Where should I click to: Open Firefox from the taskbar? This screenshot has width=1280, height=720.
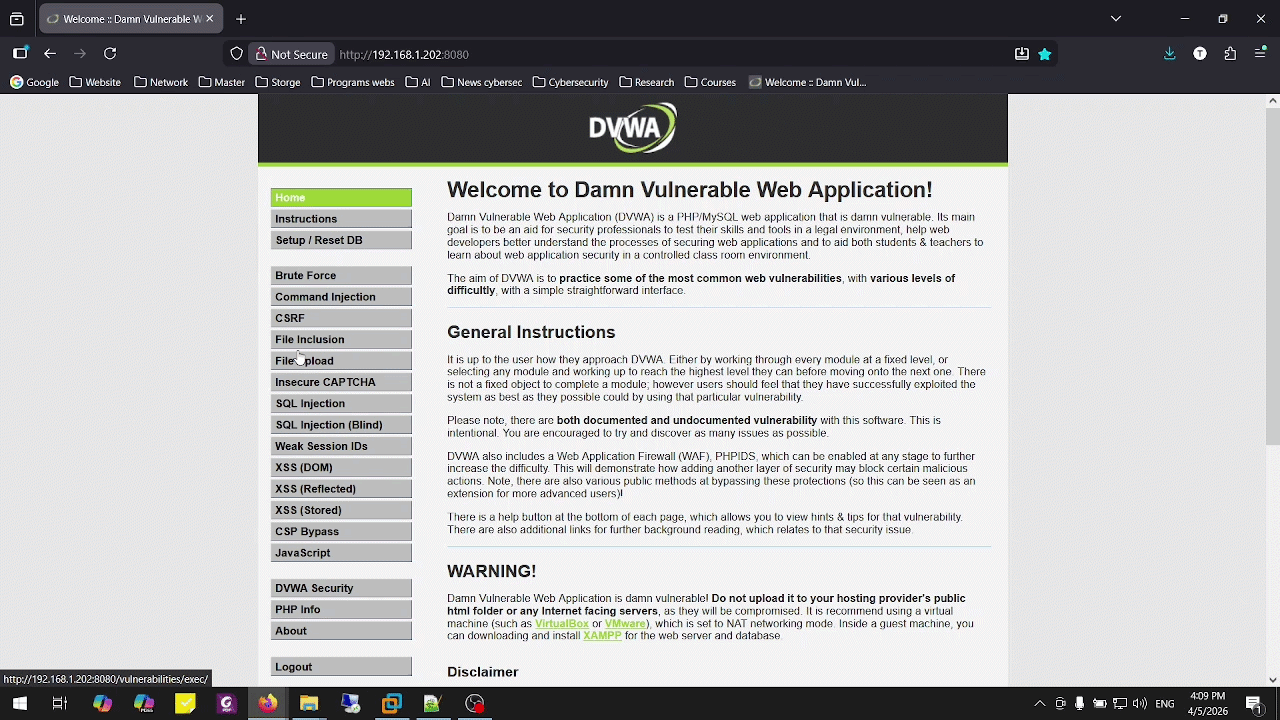pyautogui.click(x=267, y=704)
